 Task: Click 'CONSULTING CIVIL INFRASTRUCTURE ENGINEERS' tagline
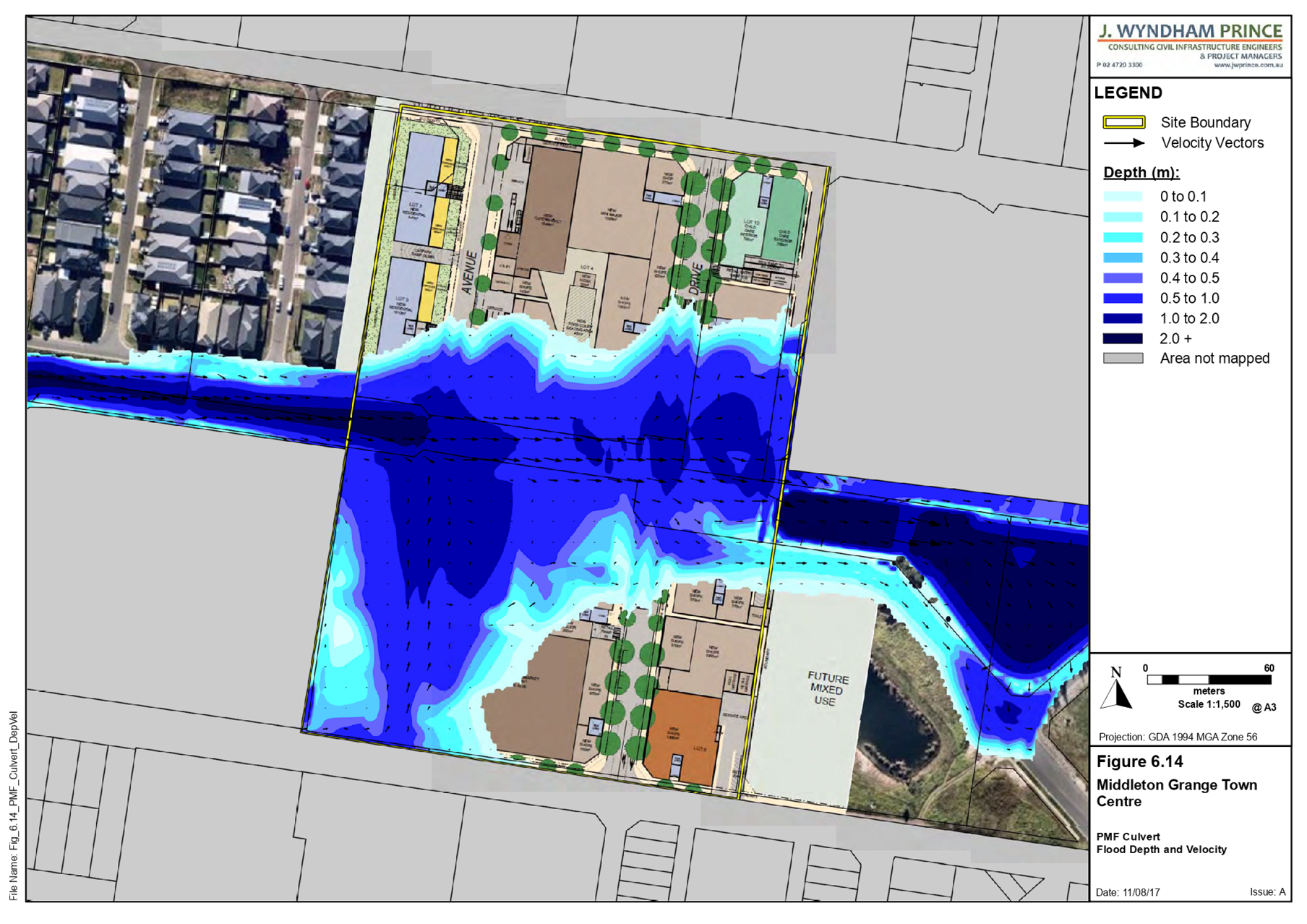(1195, 47)
